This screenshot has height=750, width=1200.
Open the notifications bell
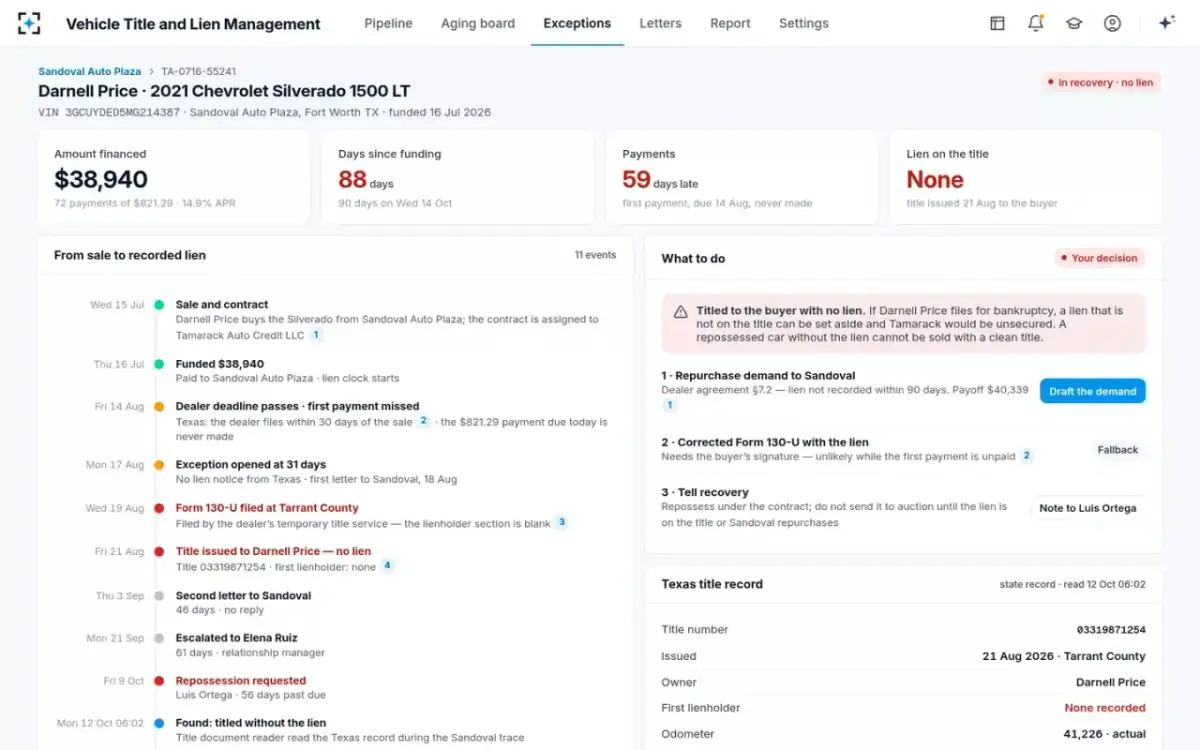pos(1035,23)
